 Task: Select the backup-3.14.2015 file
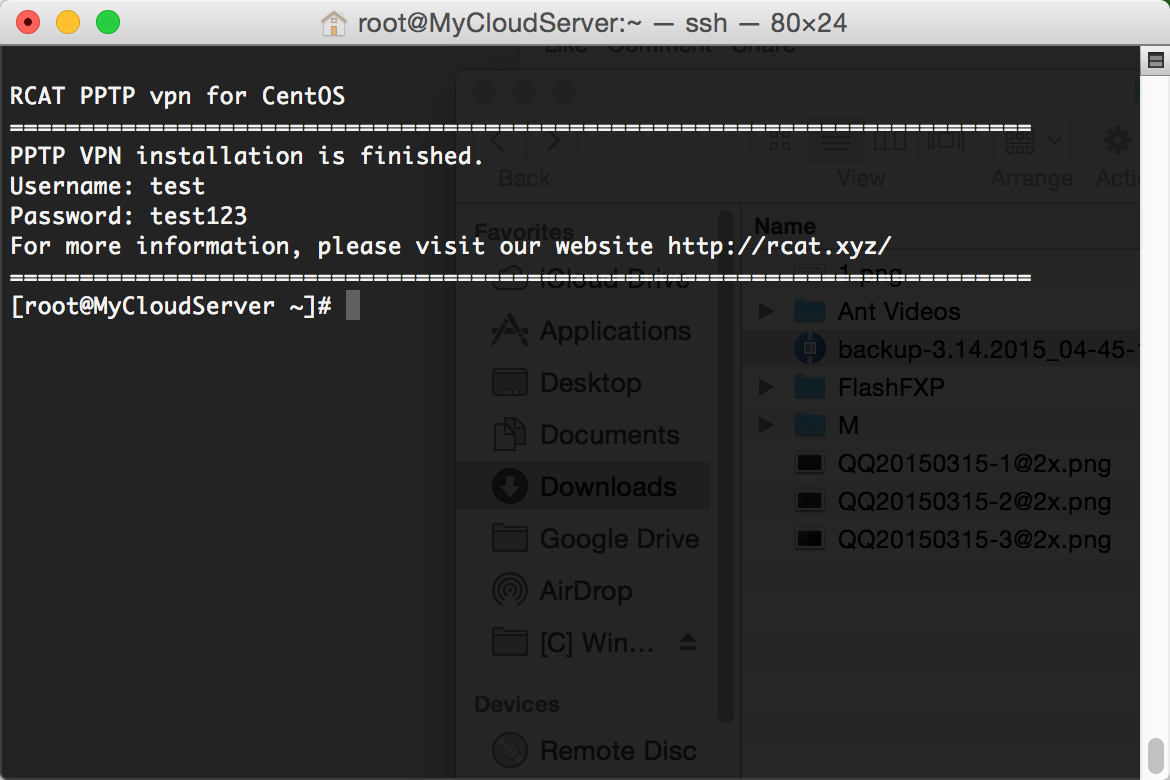point(966,349)
